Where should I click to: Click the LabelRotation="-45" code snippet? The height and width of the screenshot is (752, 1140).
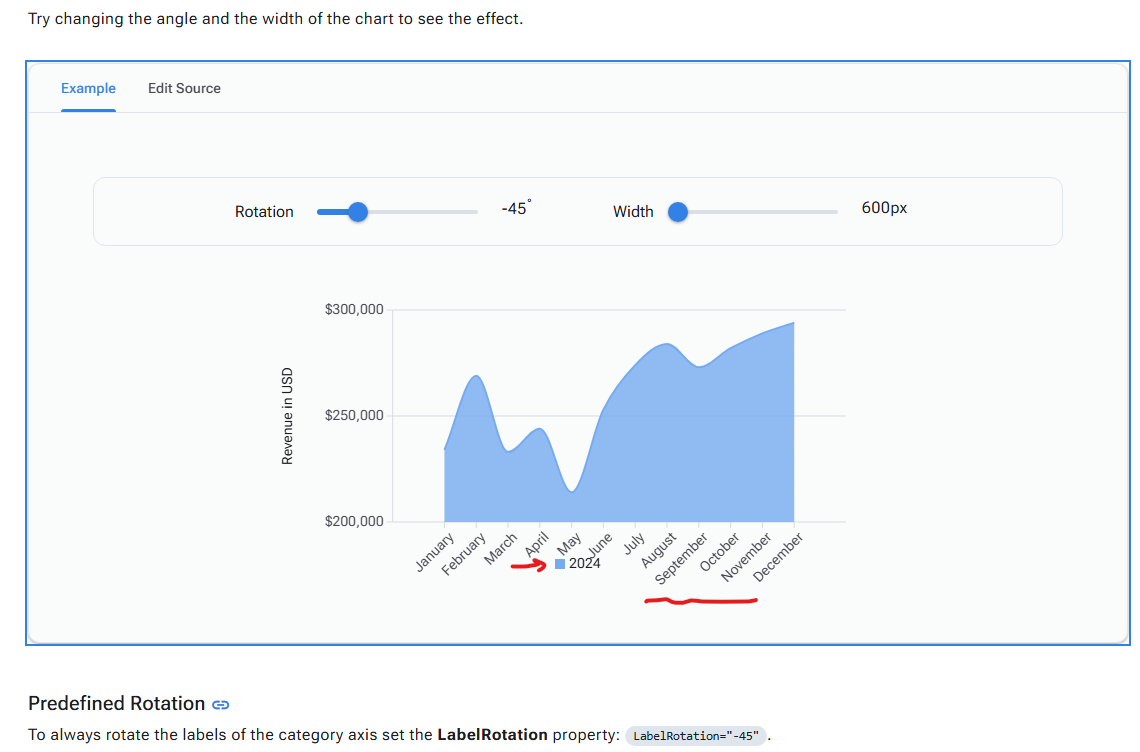point(696,735)
